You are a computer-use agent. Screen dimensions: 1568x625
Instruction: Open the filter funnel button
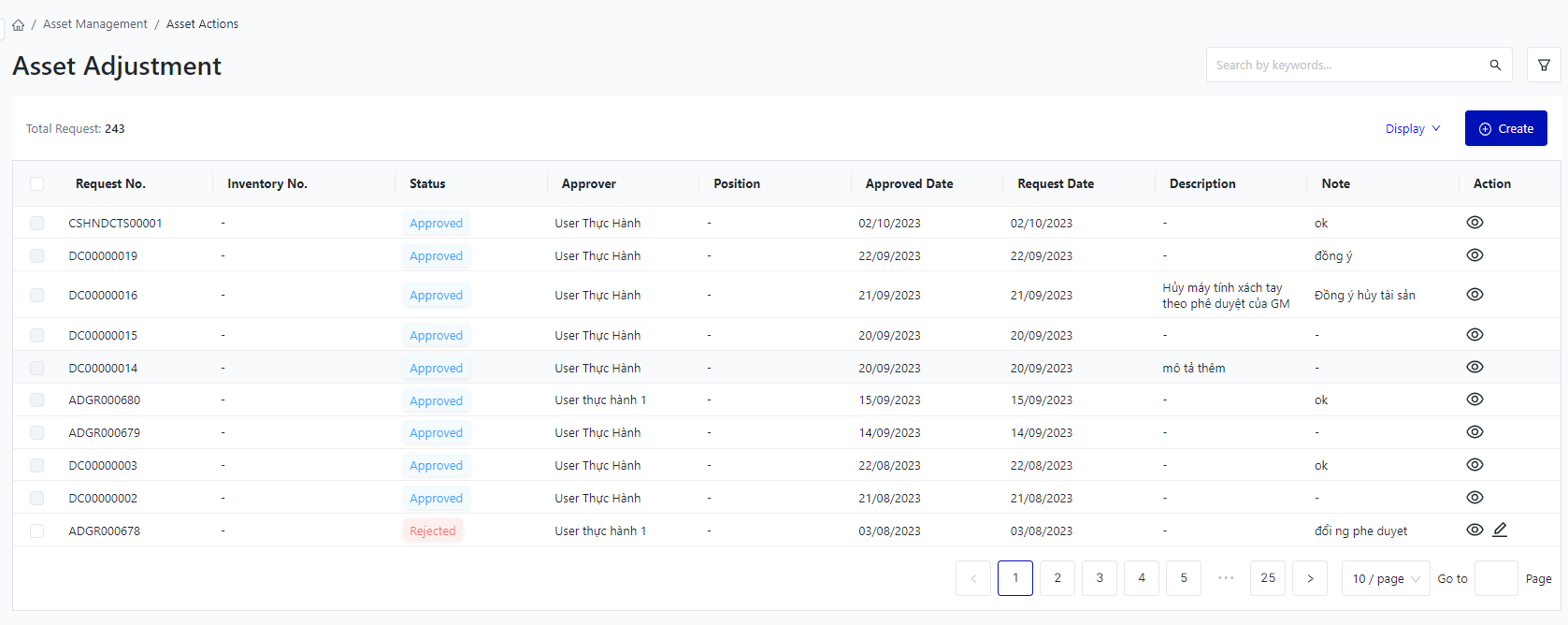point(1544,65)
